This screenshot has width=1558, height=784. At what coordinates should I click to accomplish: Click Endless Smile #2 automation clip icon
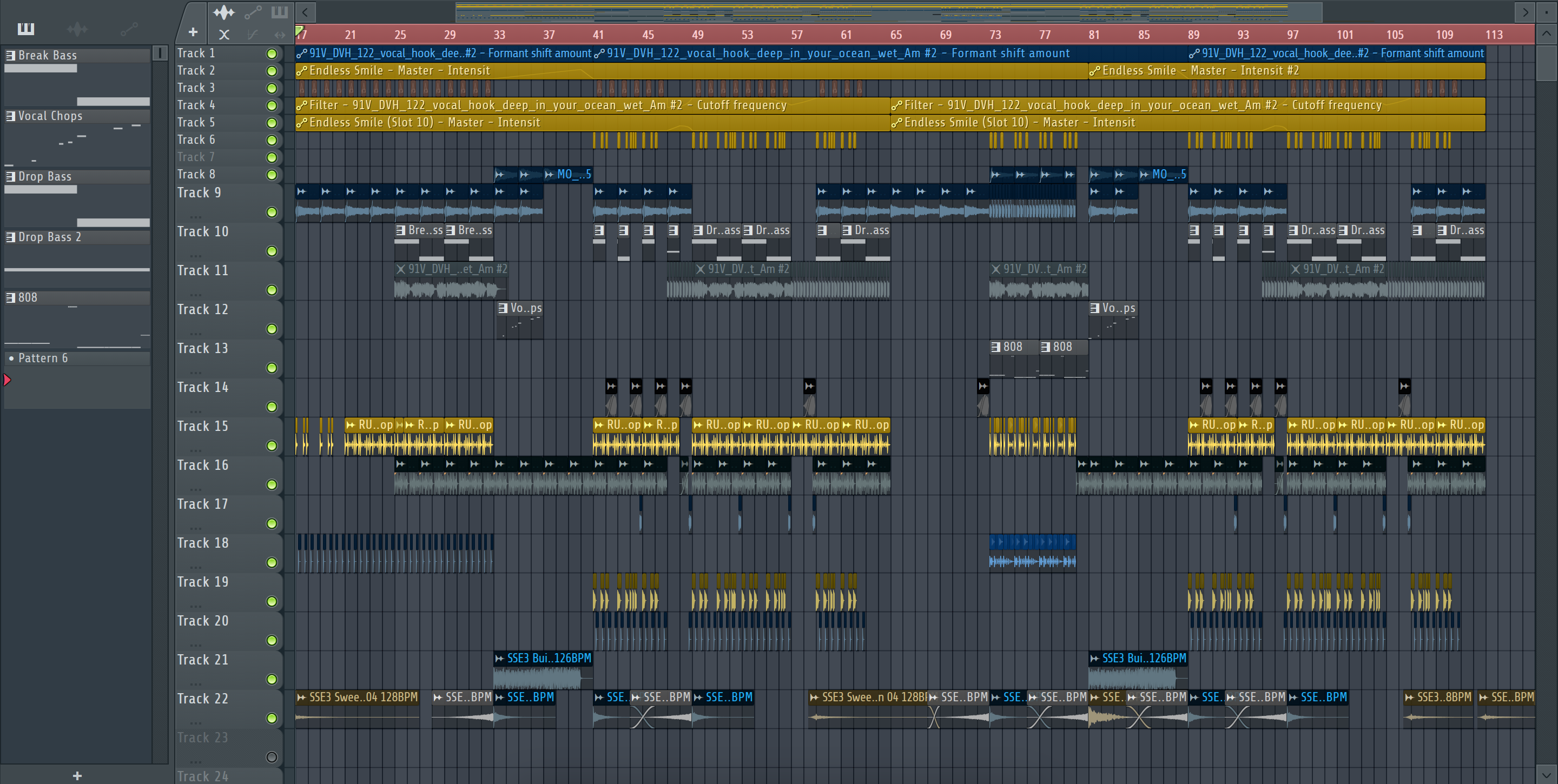click(1095, 71)
